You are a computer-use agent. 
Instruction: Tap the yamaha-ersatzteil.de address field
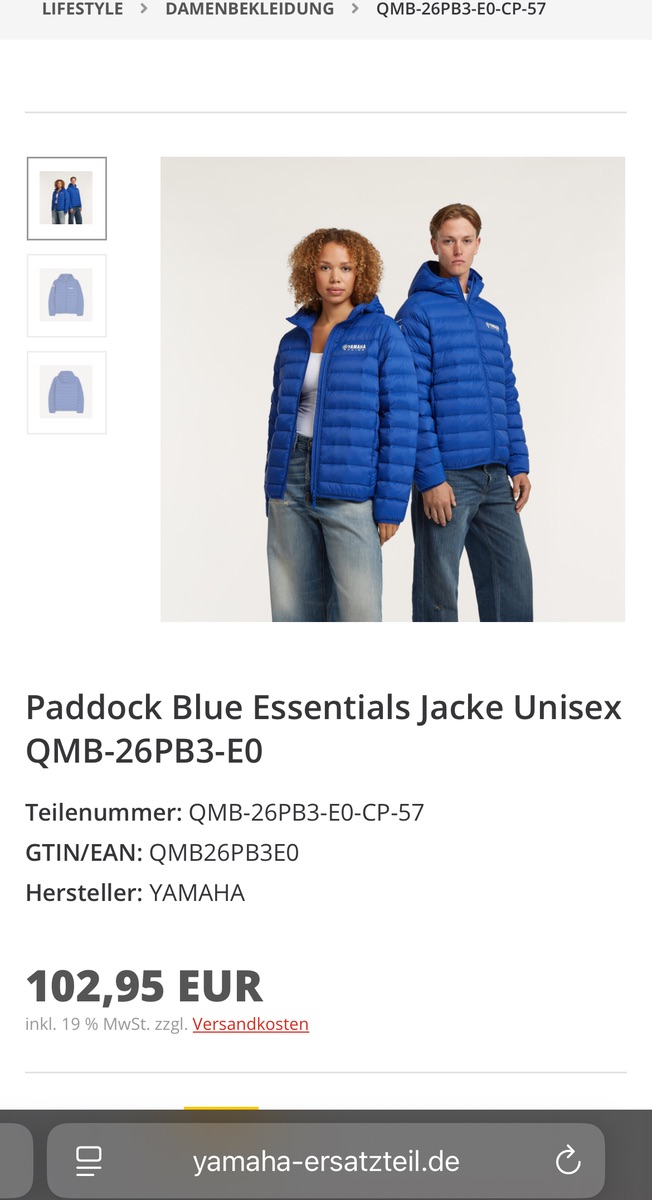326,1161
